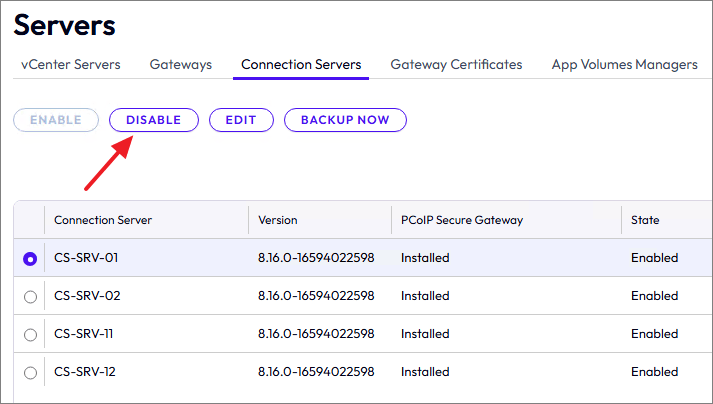Select the CS-SRV-01 radio button
Image resolution: width=713 pixels, height=404 pixels.
pyautogui.click(x=30, y=258)
